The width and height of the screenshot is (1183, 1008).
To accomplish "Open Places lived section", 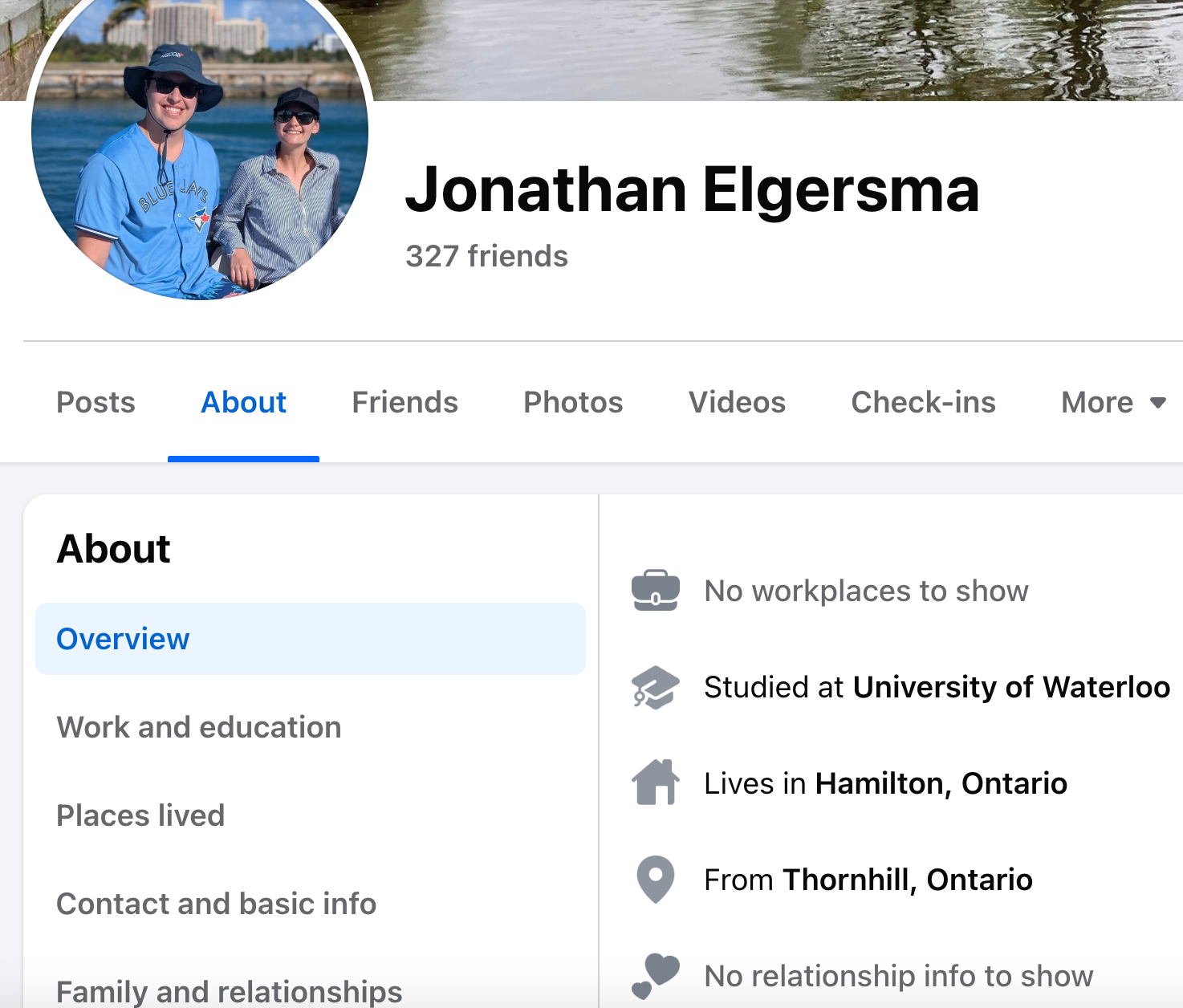I will [x=140, y=815].
